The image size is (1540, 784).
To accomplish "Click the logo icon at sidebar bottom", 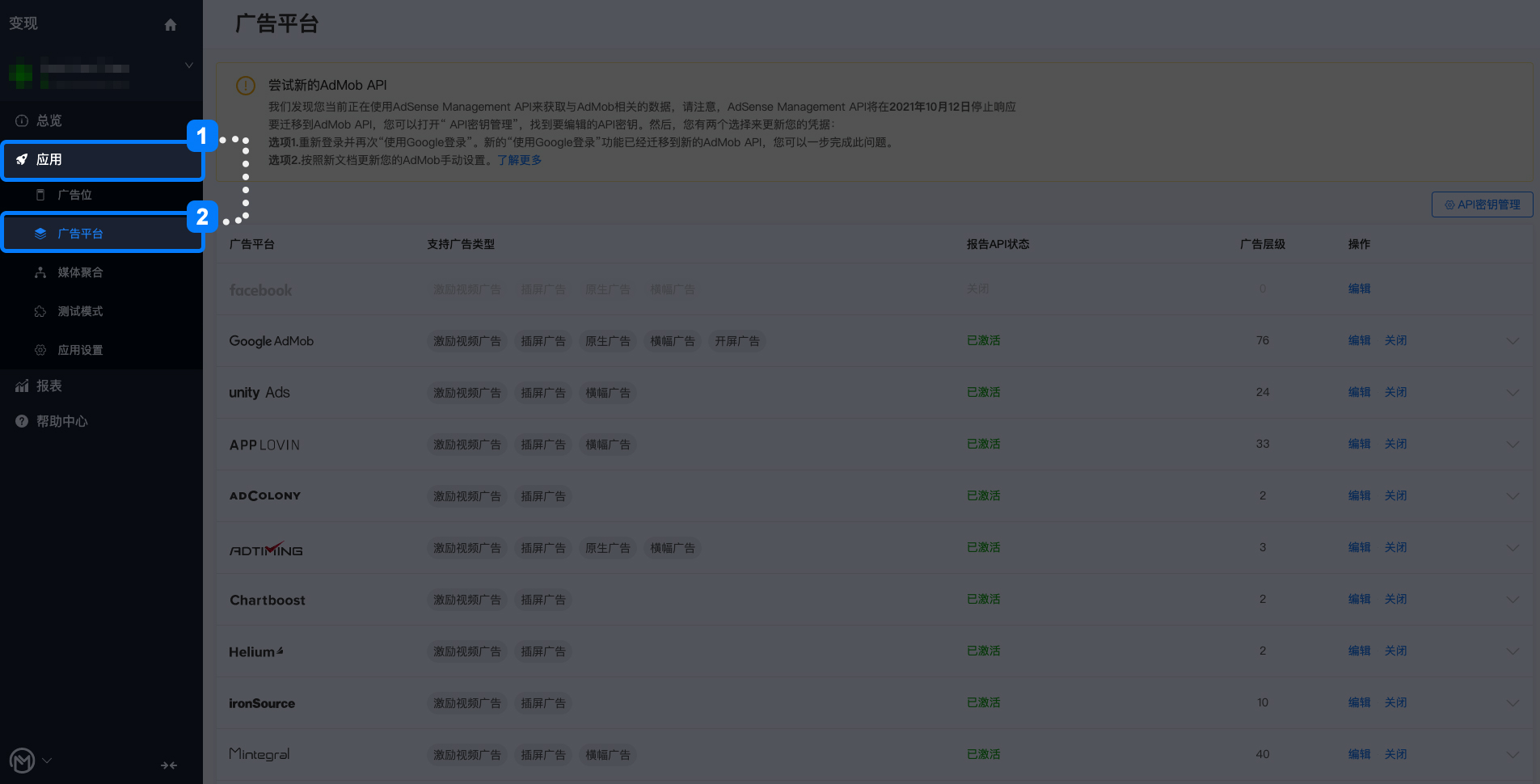I will [x=22, y=761].
